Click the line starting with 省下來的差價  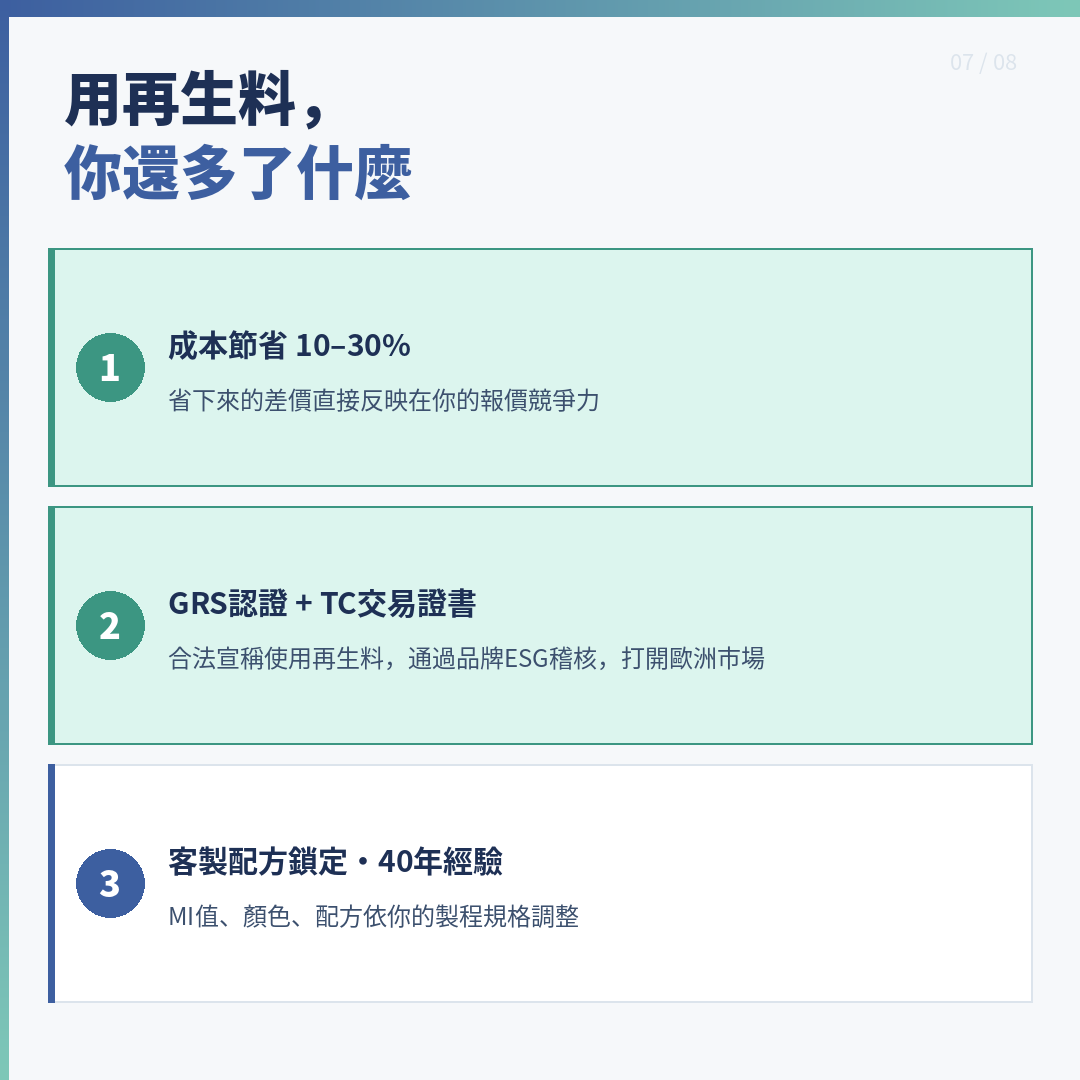coord(384,401)
